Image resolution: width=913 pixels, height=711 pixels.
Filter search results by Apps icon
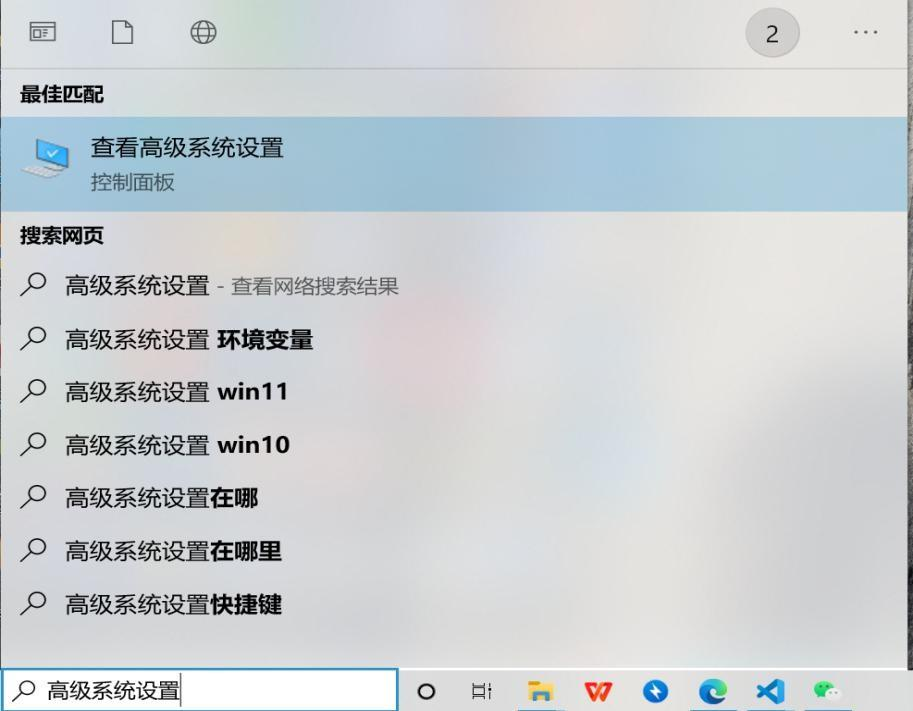click(x=43, y=32)
